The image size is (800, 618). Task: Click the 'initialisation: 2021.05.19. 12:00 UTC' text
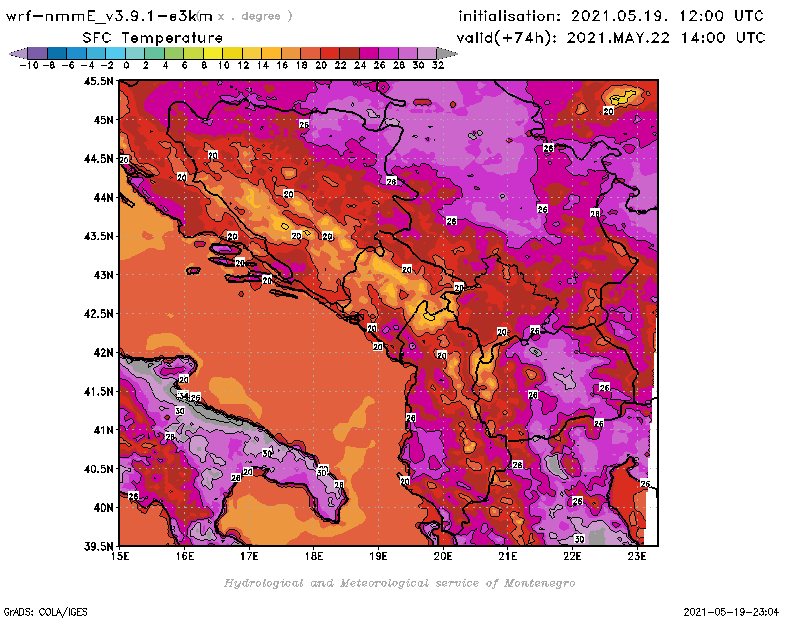[x=611, y=16]
